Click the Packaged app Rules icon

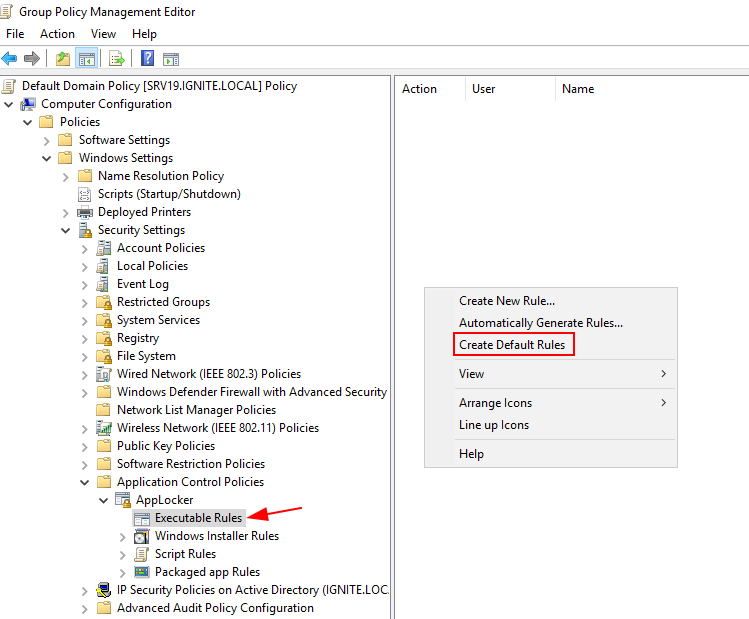(142, 572)
